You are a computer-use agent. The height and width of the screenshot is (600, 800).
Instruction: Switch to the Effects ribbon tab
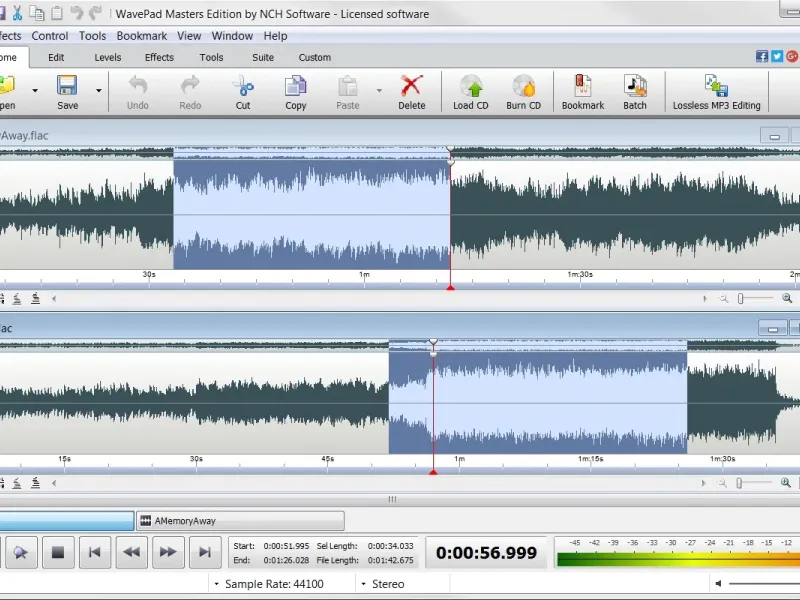tap(159, 57)
